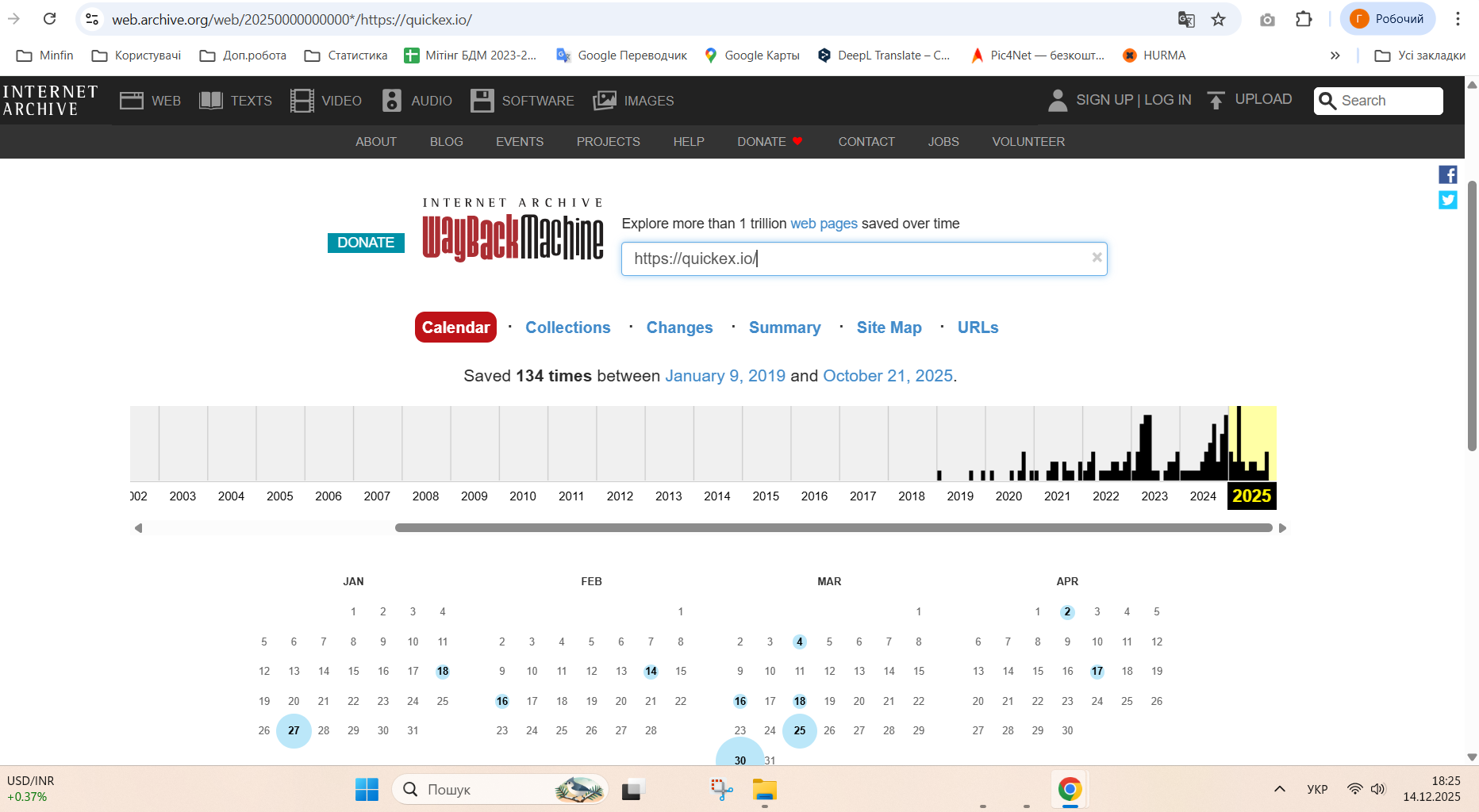The image size is (1479, 812).
Task: Open the PROJECTS menu item
Action: point(609,142)
